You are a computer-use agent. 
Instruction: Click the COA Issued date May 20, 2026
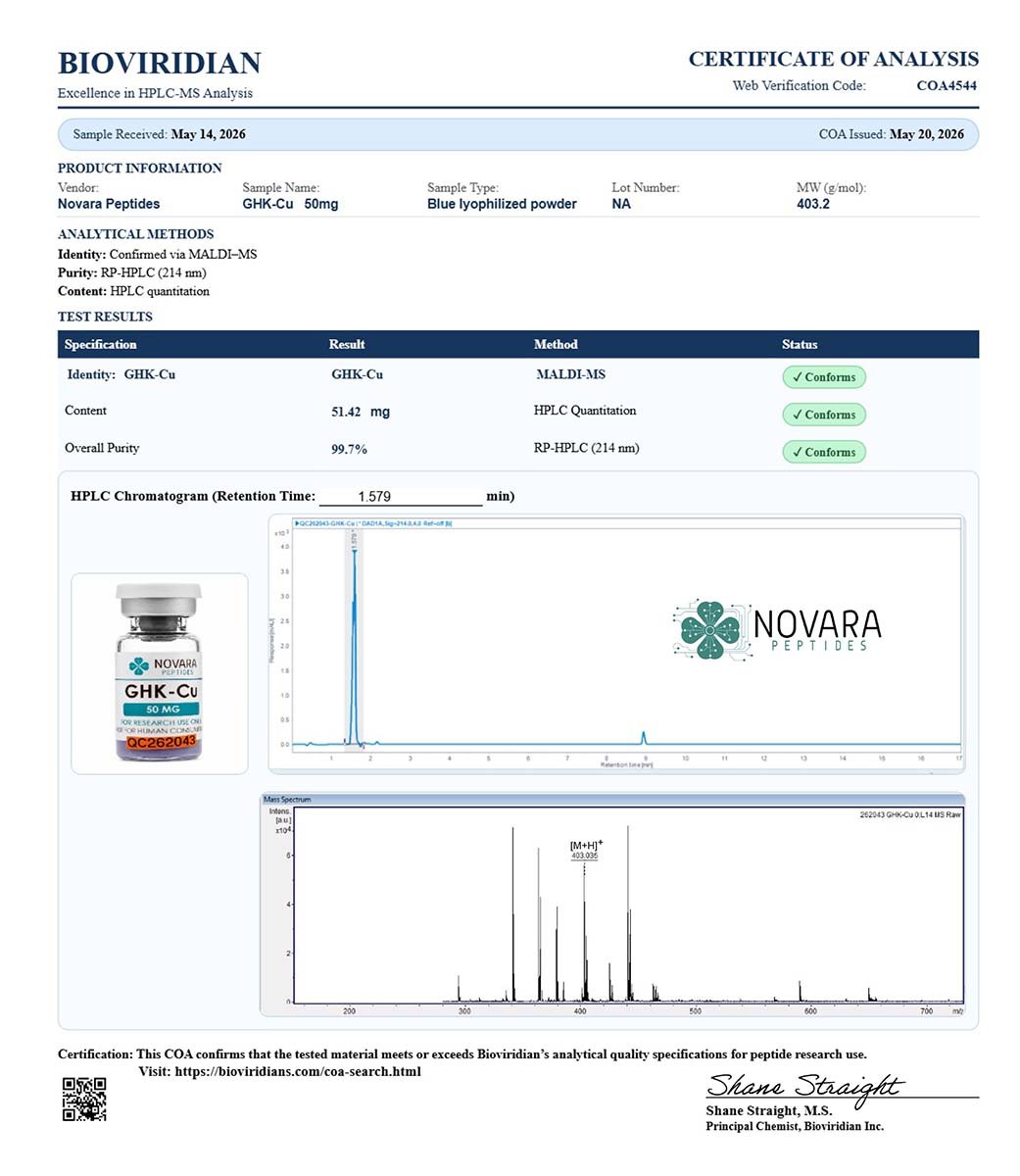926,134
